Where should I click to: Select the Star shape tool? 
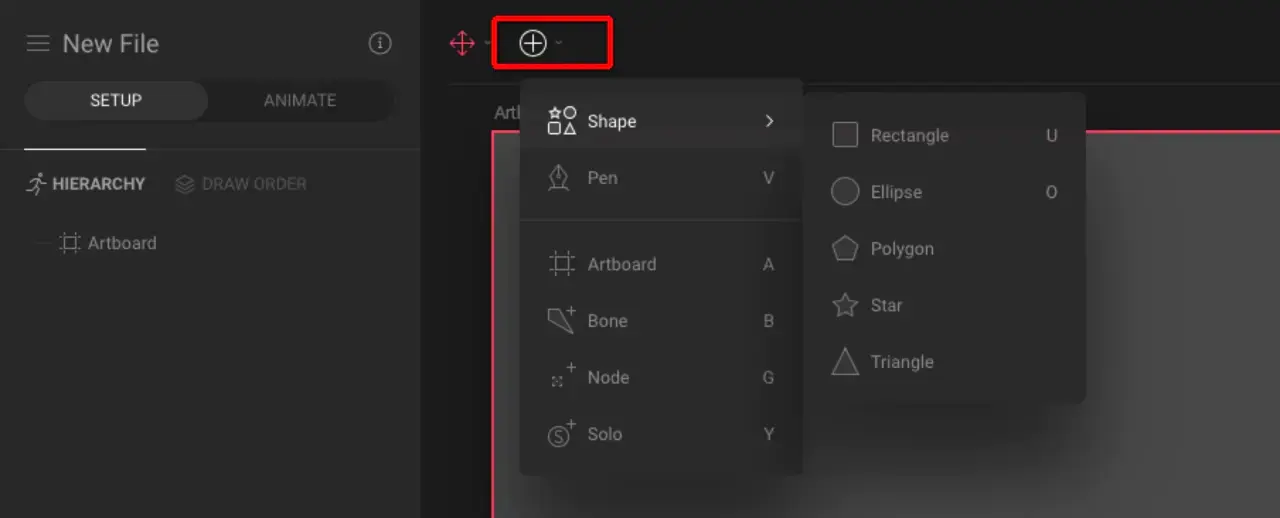[x=885, y=305]
